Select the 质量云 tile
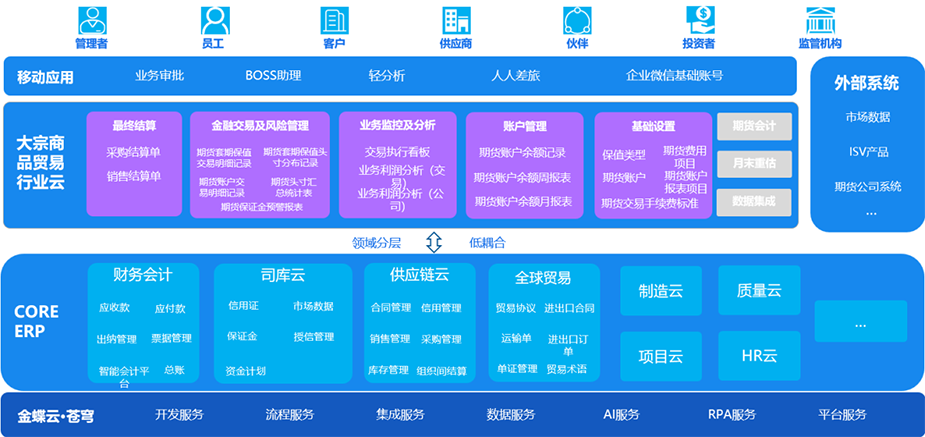The height and width of the screenshot is (437, 925). pyautogui.click(x=758, y=291)
